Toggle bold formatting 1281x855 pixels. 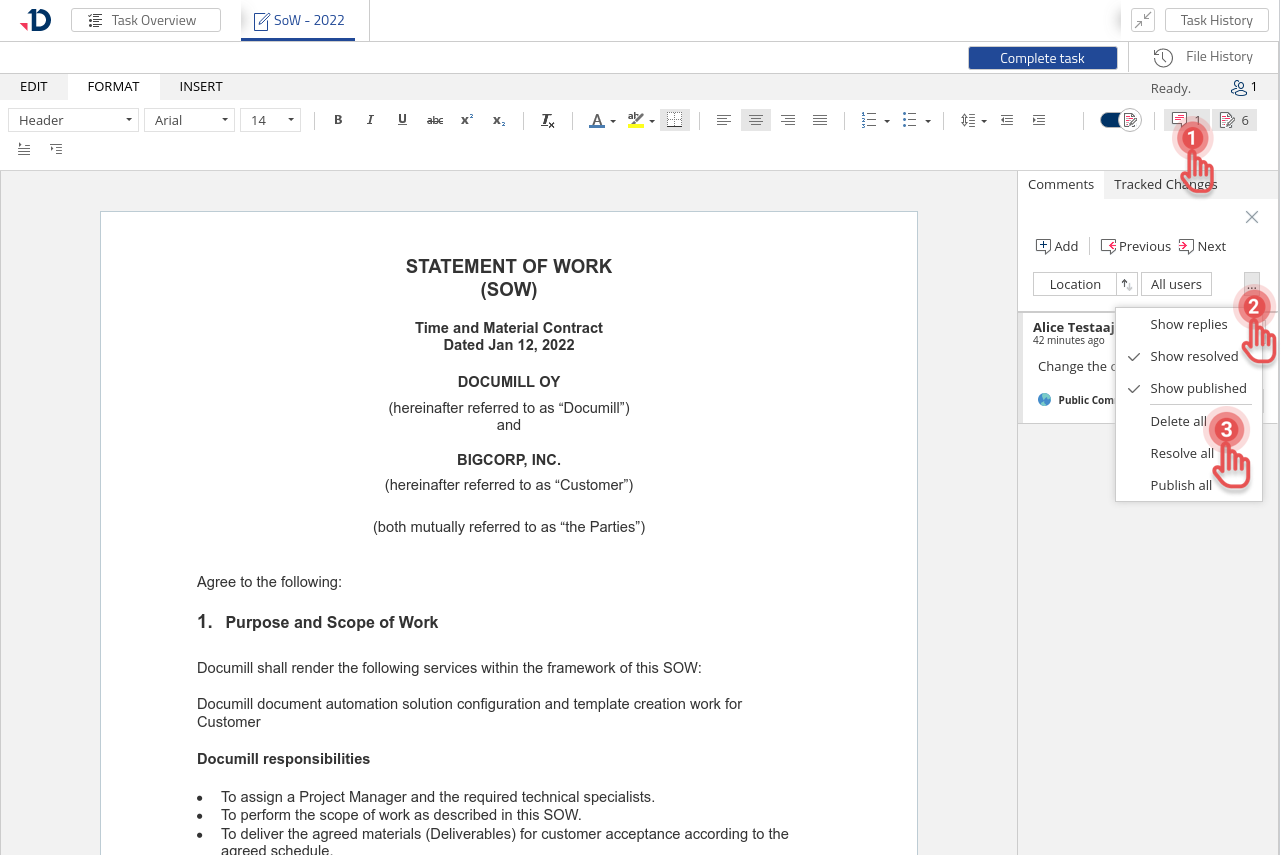338,120
